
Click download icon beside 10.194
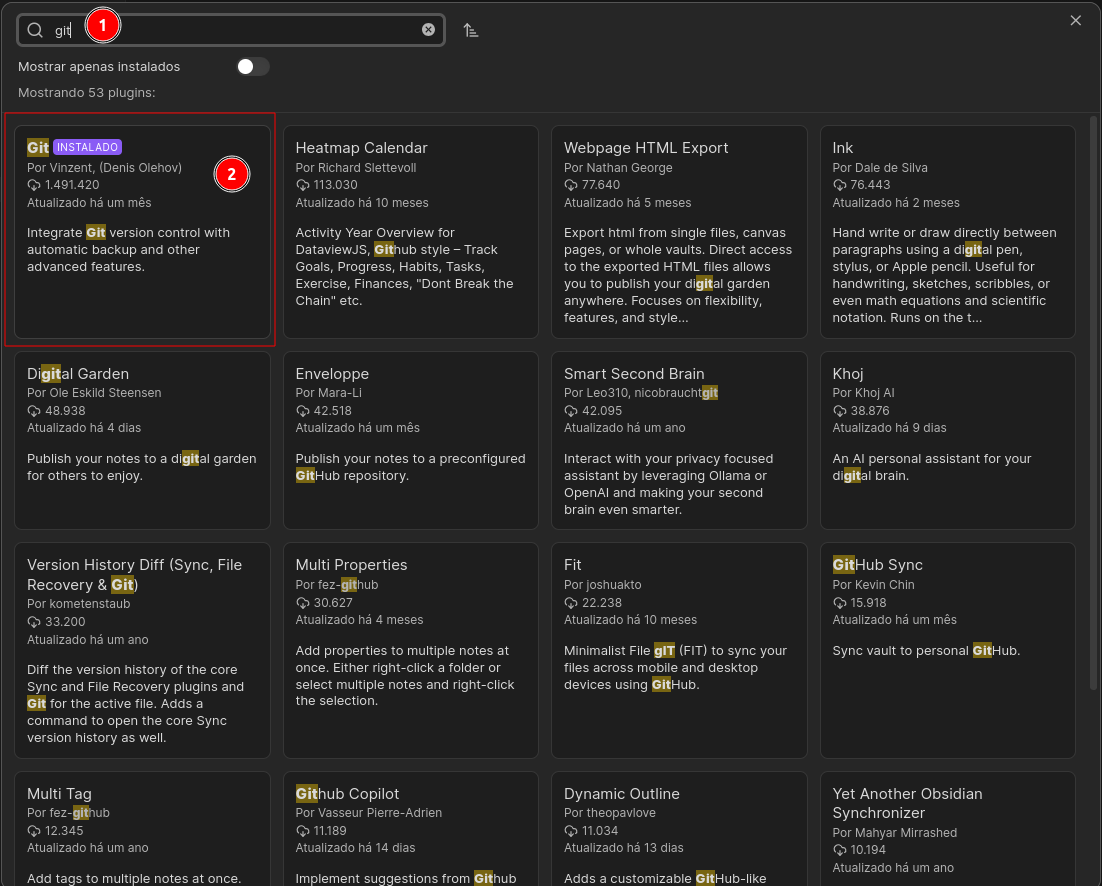(839, 850)
